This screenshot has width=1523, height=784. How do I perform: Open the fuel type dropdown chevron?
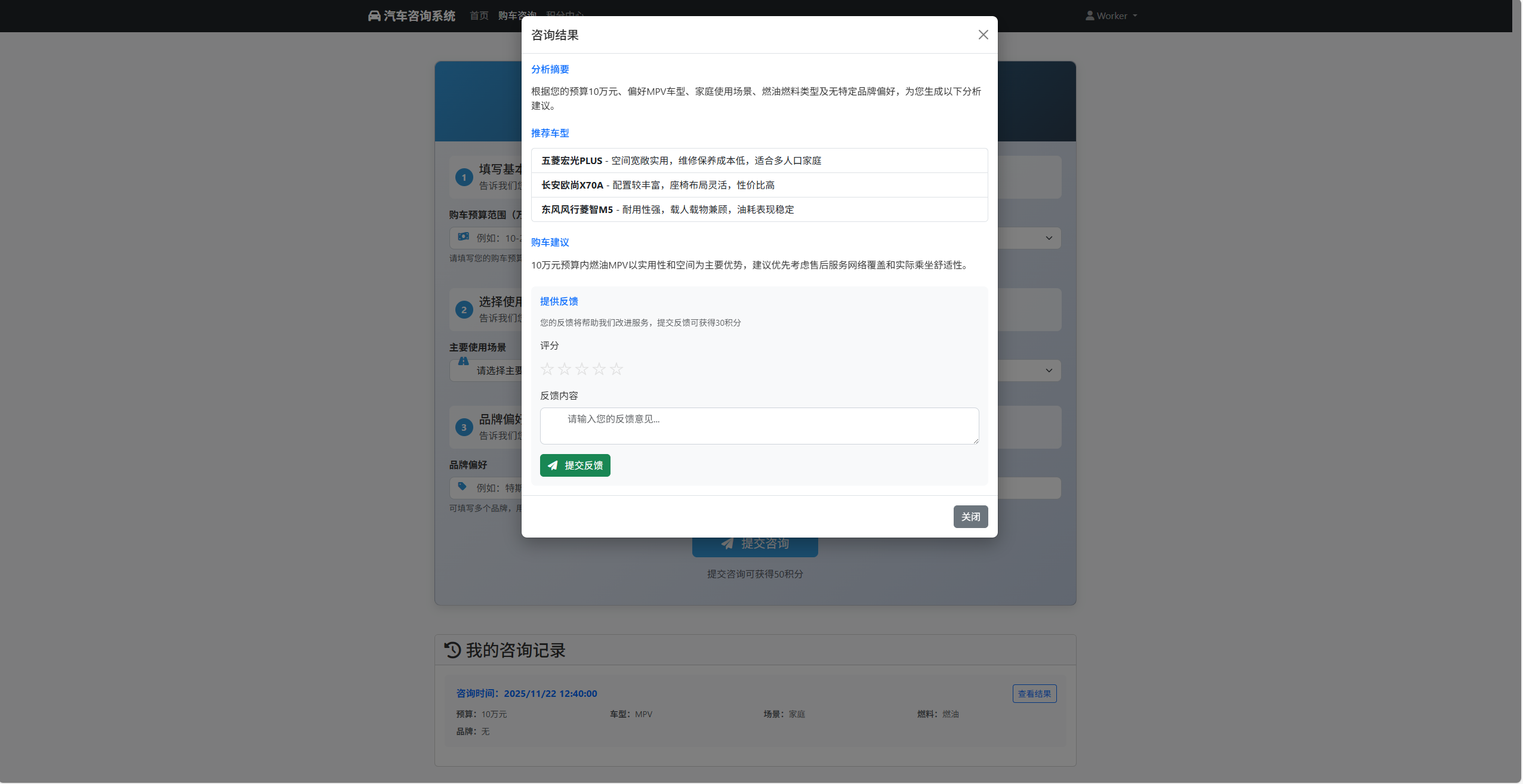click(1049, 371)
